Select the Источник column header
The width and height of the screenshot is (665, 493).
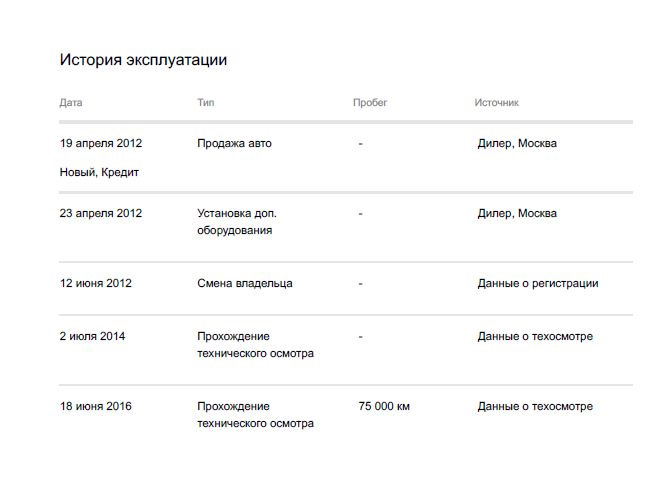click(496, 103)
